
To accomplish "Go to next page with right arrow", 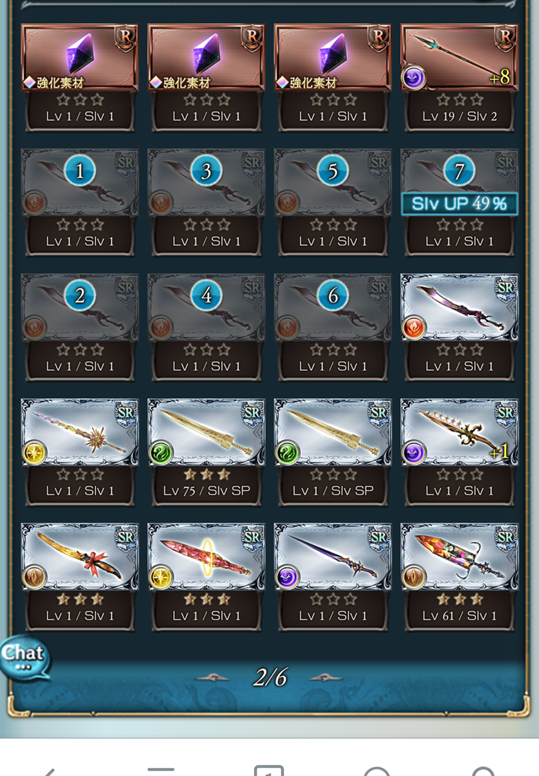I will click(325, 678).
